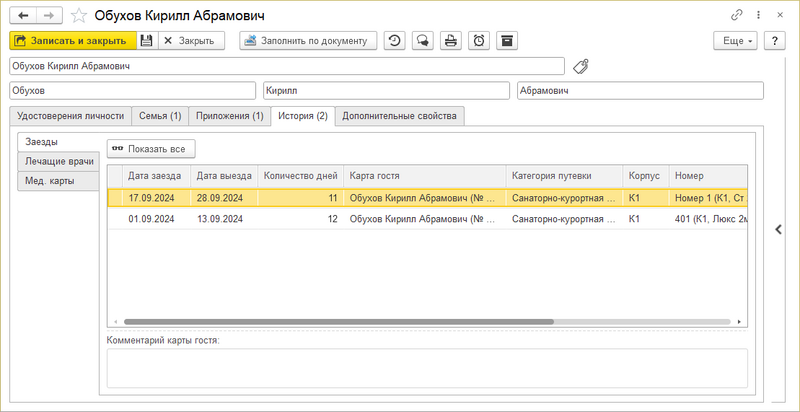Select cell with date 01.09.2024
This screenshot has height=412, width=800.
click(156, 219)
